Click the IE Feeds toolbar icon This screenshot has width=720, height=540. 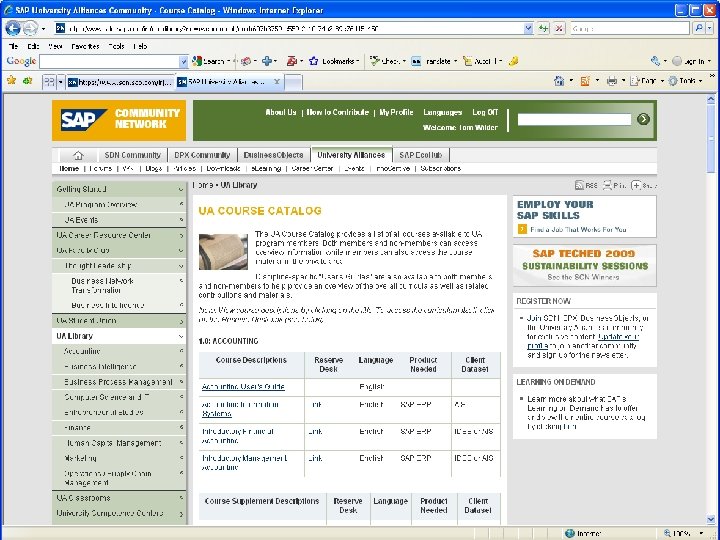[x=585, y=81]
